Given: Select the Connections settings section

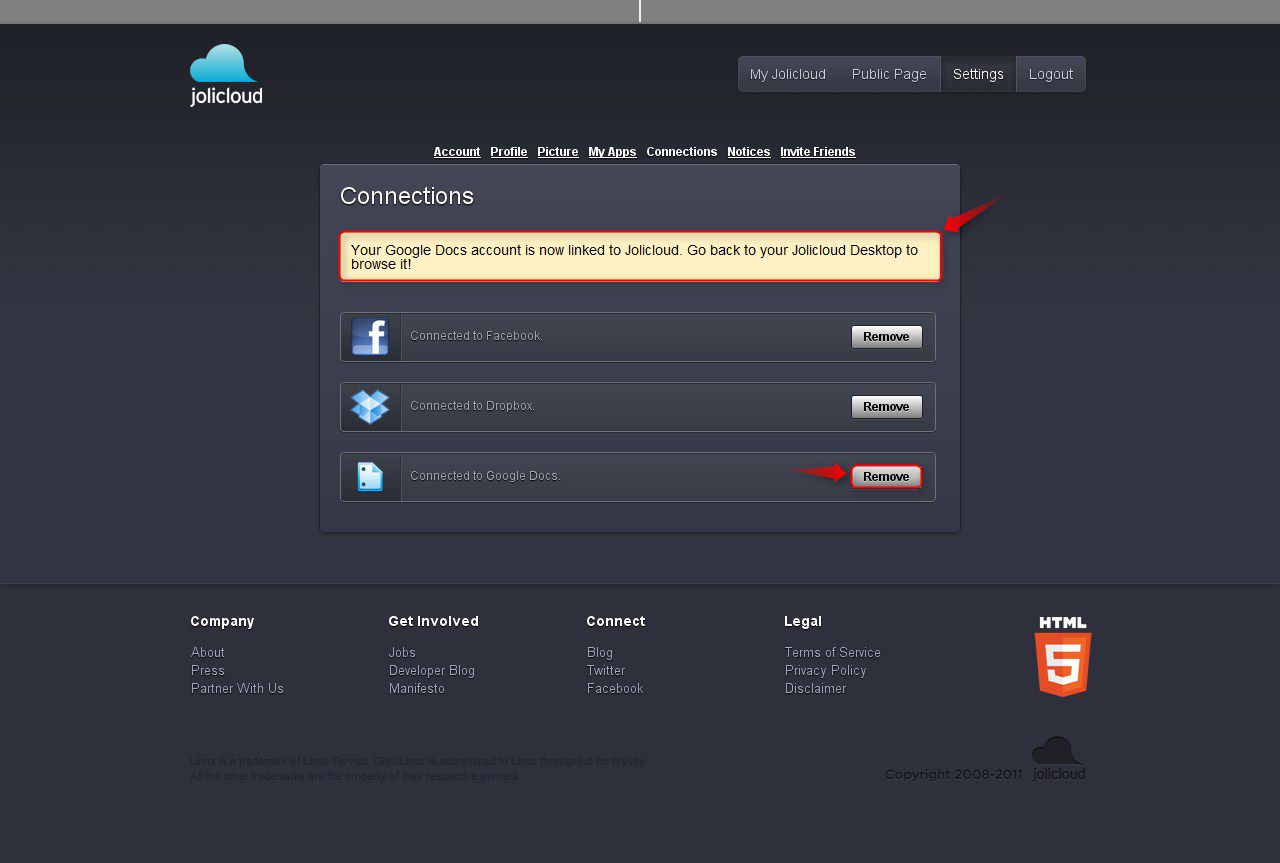Looking at the screenshot, I should [x=682, y=152].
